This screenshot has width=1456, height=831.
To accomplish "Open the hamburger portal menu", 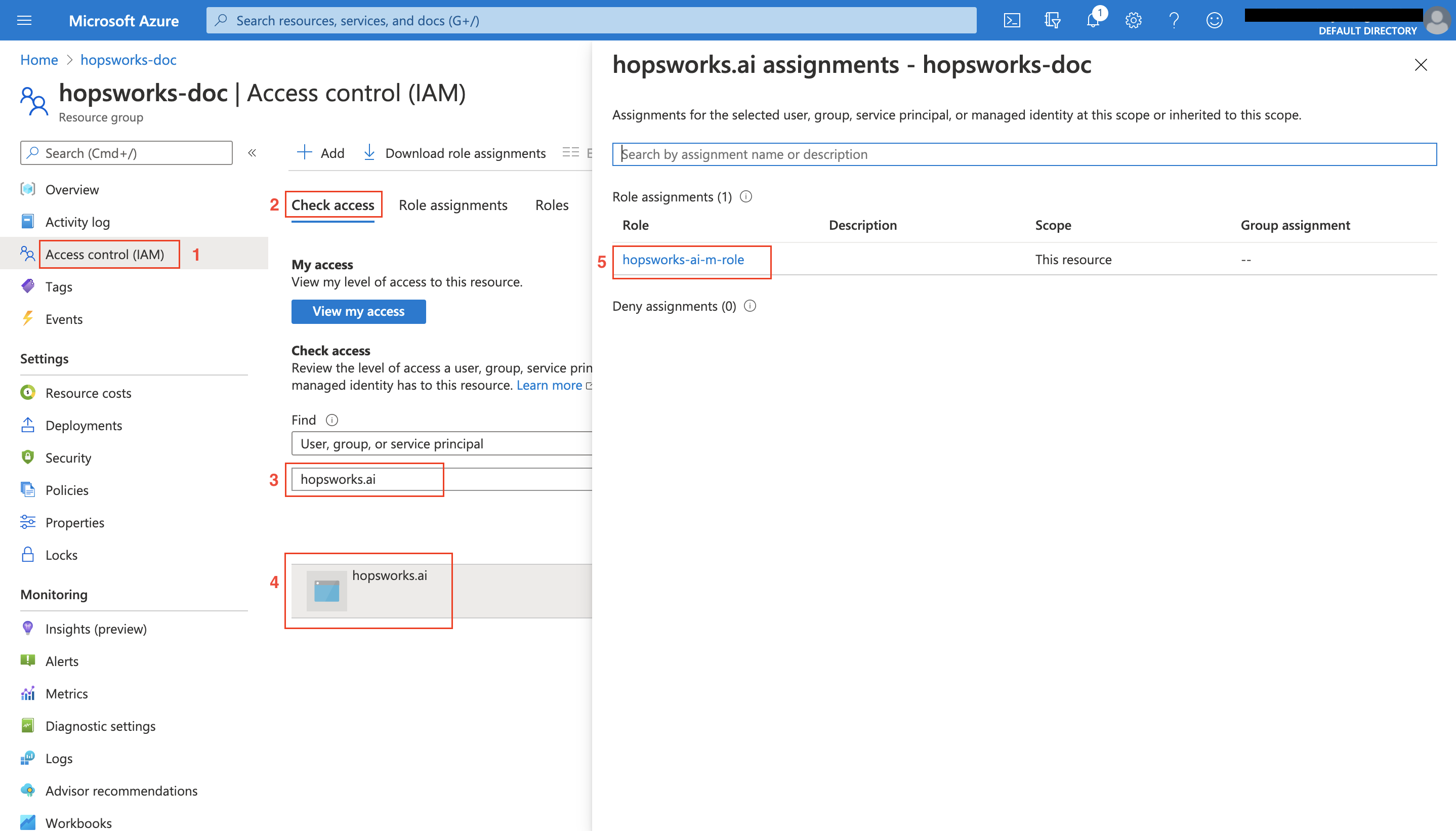I will click(x=24, y=21).
